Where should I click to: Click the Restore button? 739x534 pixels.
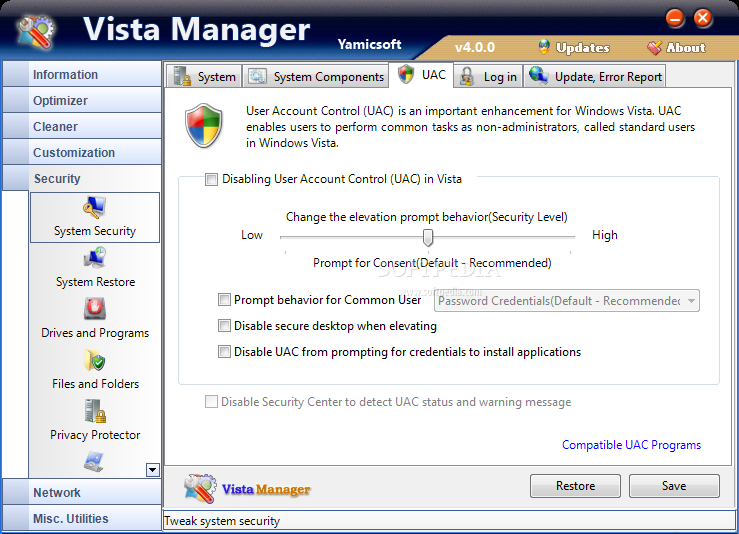click(x=575, y=486)
